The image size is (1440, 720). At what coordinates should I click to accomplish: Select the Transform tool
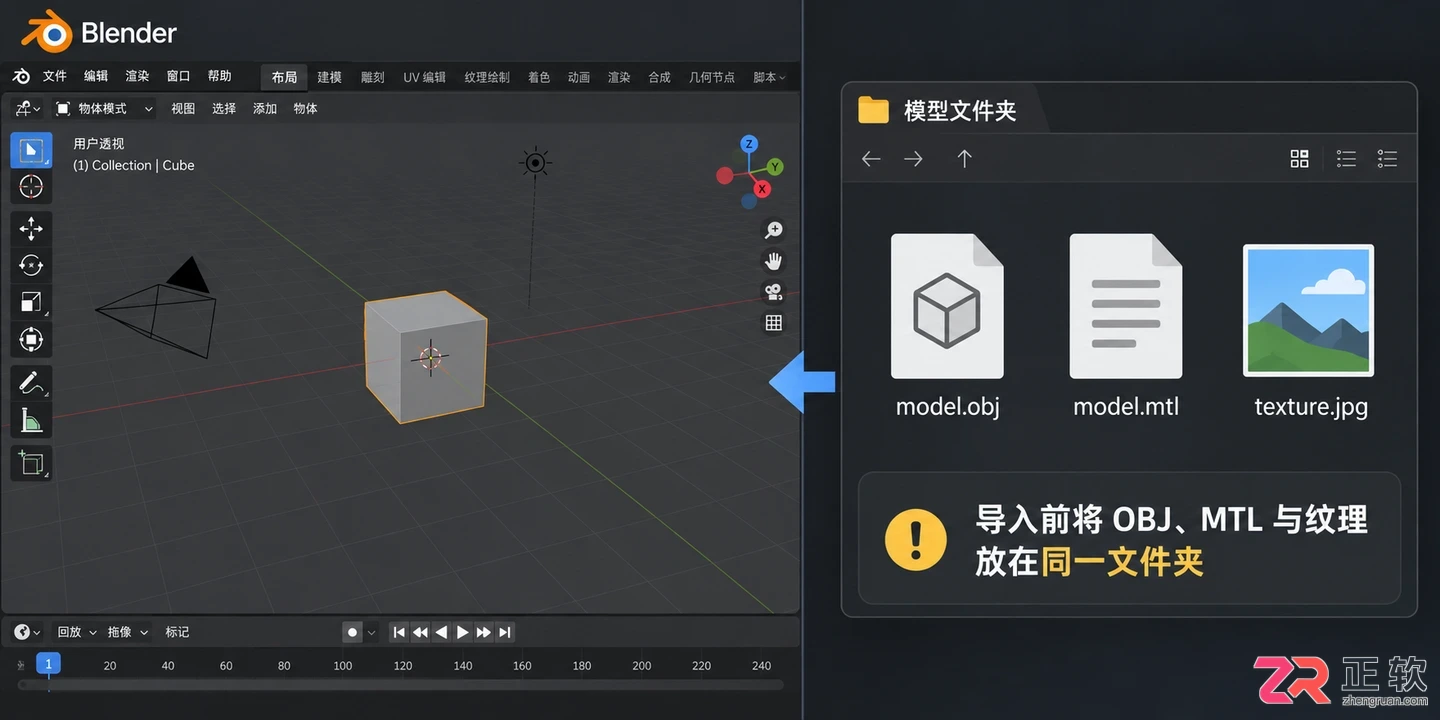31,339
